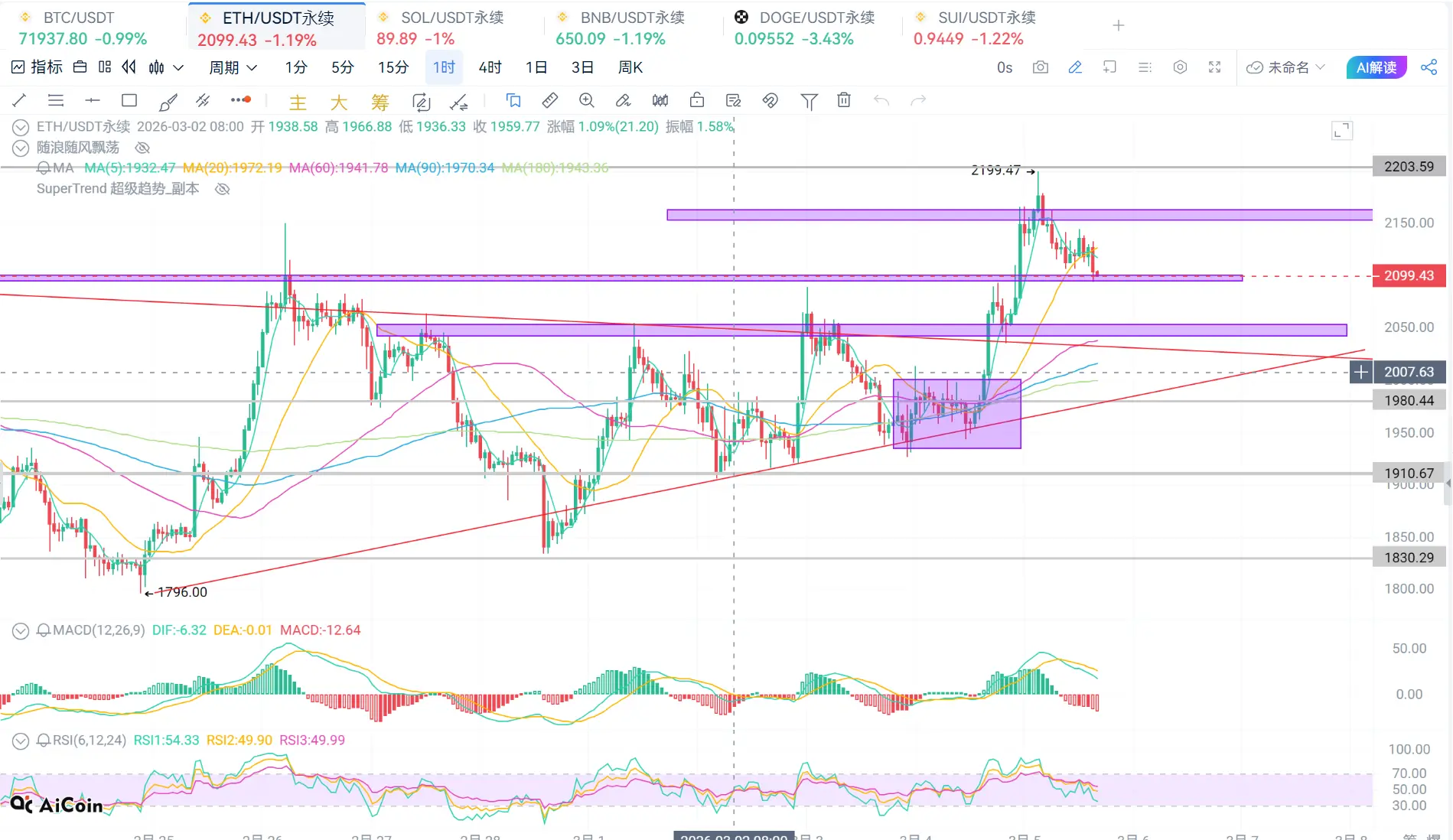Screen dimensions: 1453x840
Task: Click the blue bookmark layers icon
Action: click(x=513, y=100)
